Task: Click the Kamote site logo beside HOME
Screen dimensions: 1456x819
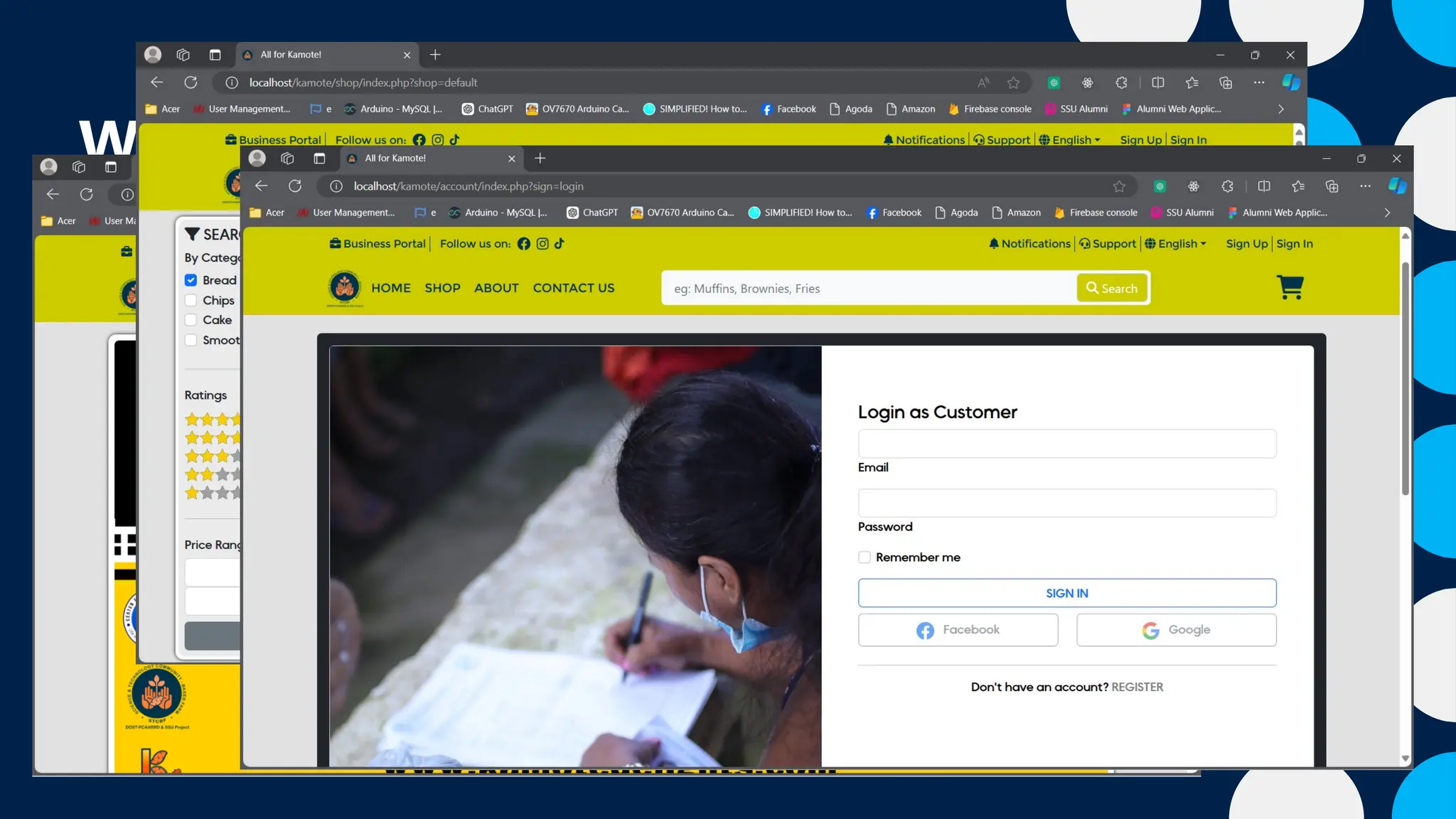Action: (x=345, y=288)
